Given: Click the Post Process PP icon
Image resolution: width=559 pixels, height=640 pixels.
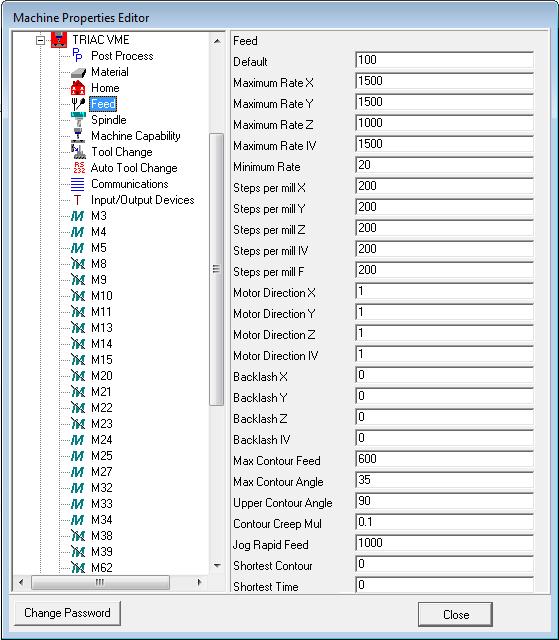Looking at the screenshot, I should coord(78,56).
